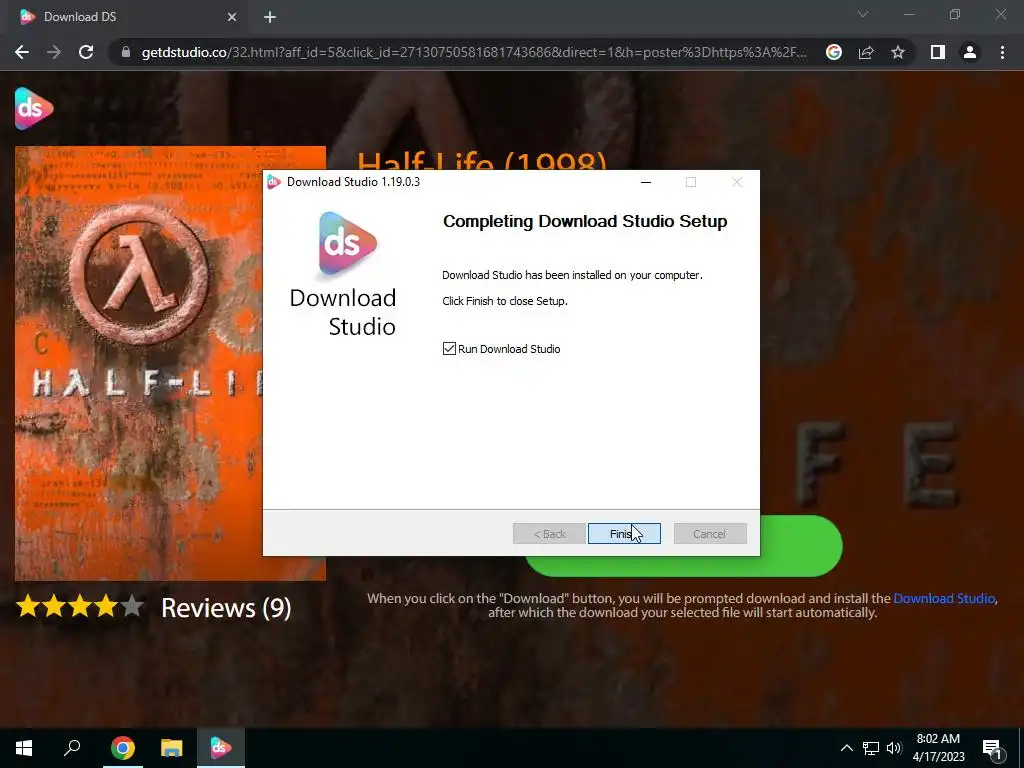Click the Reviews (9) text

(x=226, y=608)
